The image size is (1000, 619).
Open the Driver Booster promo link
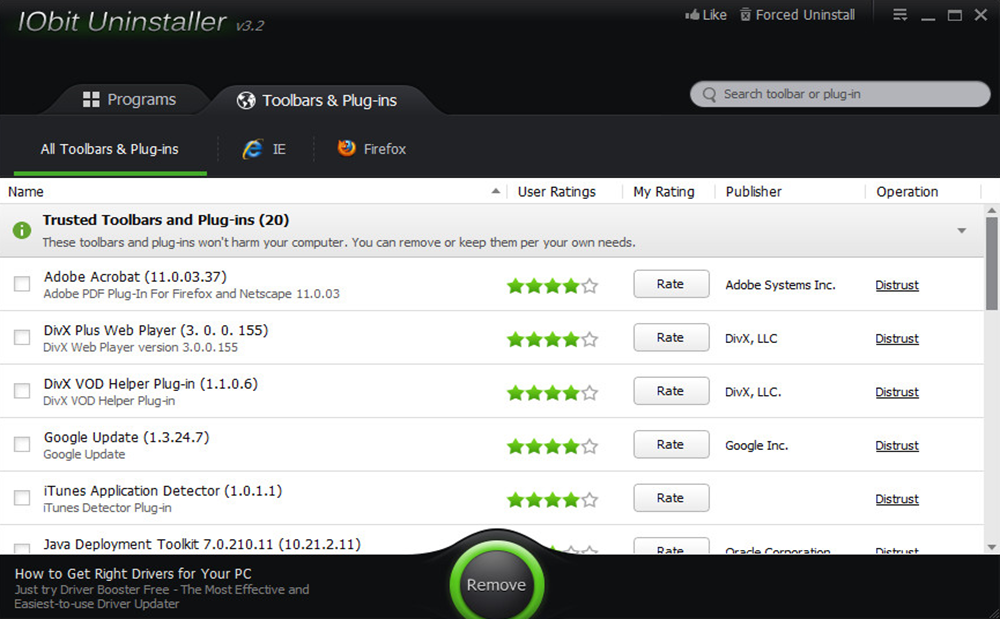162,588
